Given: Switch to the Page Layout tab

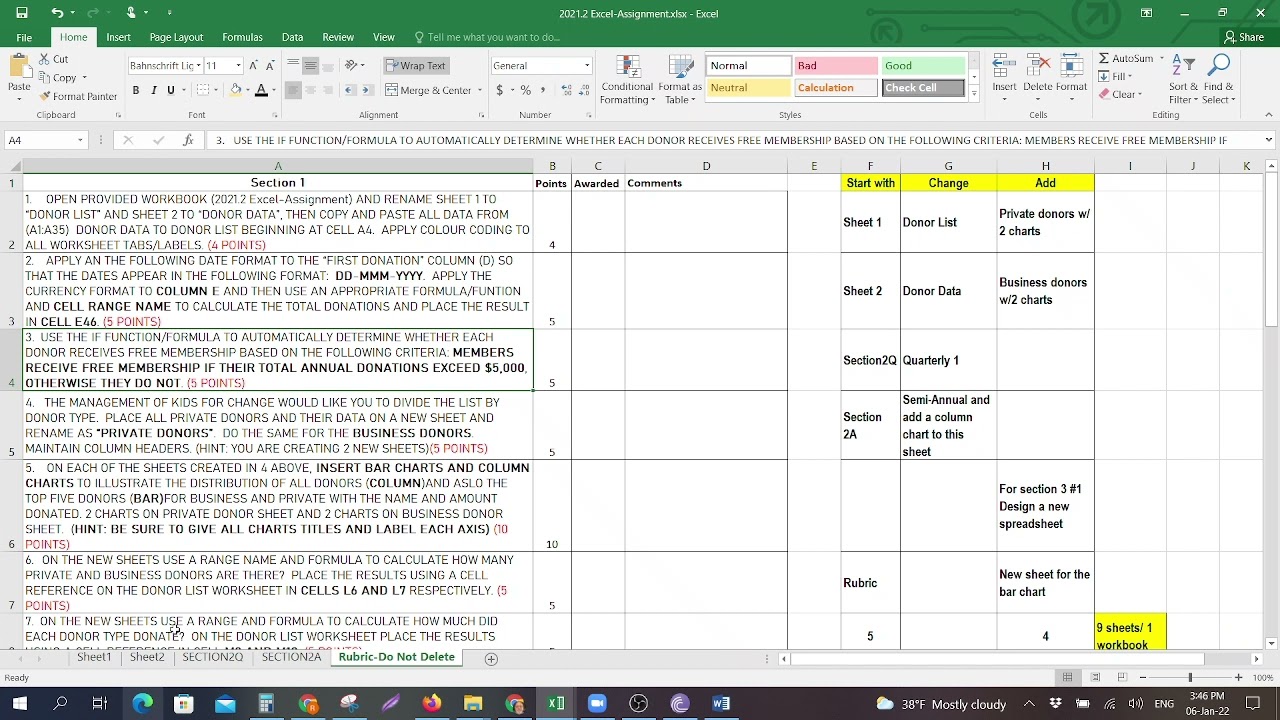Looking at the screenshot, I should click(x=176, y=37).
